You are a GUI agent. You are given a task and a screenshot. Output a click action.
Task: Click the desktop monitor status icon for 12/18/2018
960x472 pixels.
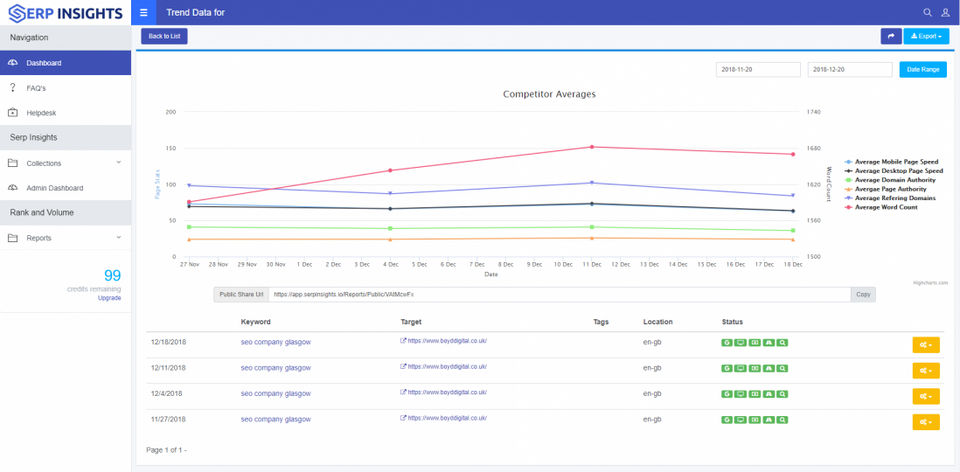[740, 342]
